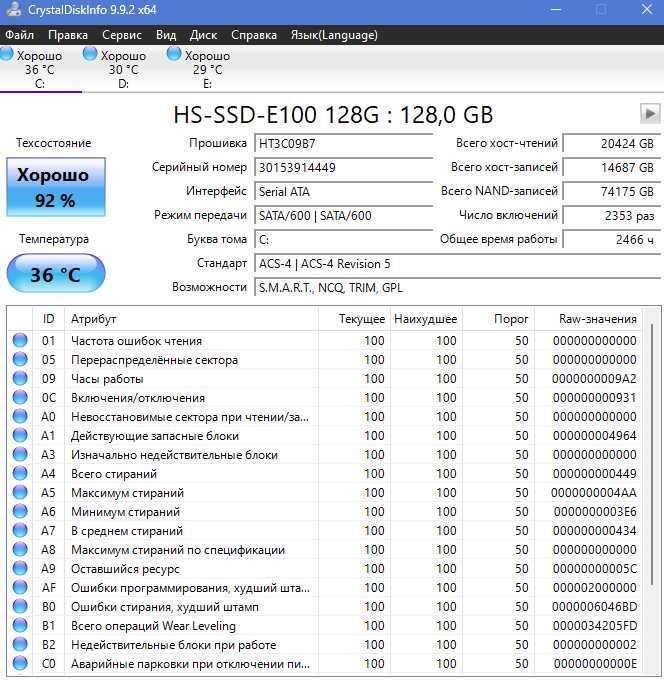Open the Файл menu
The height and width of the screenshot is (683, 664).
pyautogui.click(x=20, y=35)
